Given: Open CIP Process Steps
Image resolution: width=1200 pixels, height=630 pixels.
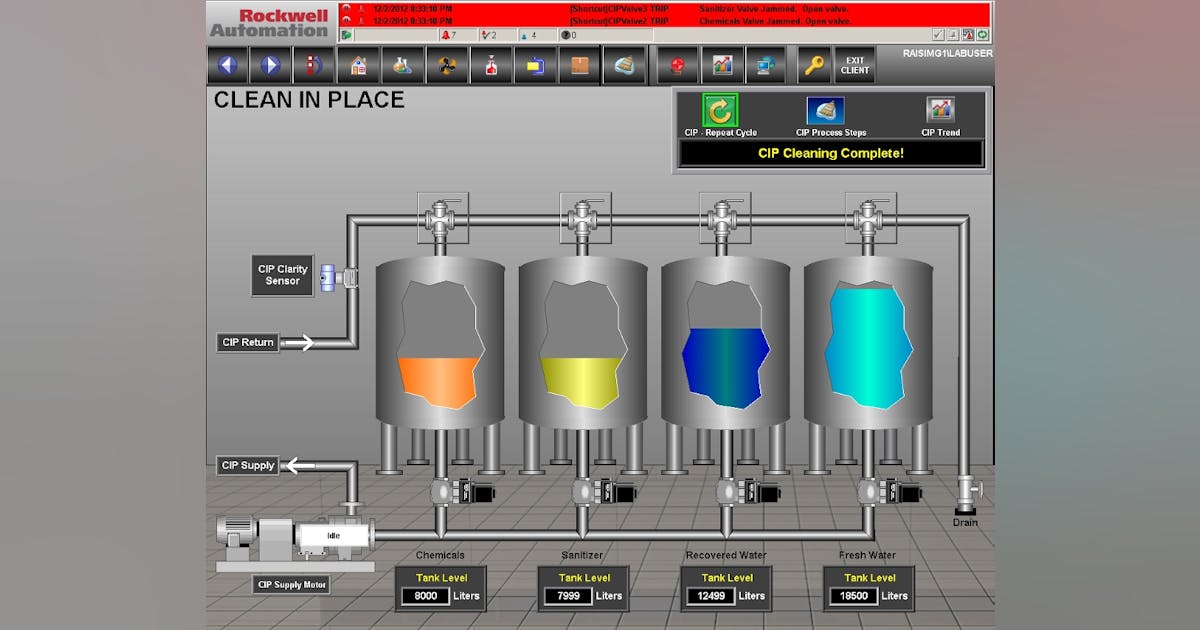Looking at the screenshot, I should 826,111.
